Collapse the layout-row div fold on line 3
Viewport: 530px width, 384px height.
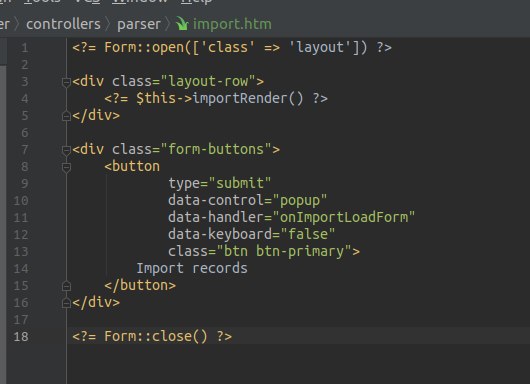[66, 82]
